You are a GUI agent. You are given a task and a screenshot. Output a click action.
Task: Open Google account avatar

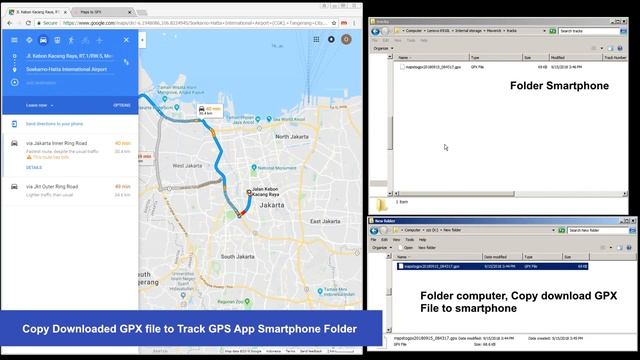coord(346,39)
